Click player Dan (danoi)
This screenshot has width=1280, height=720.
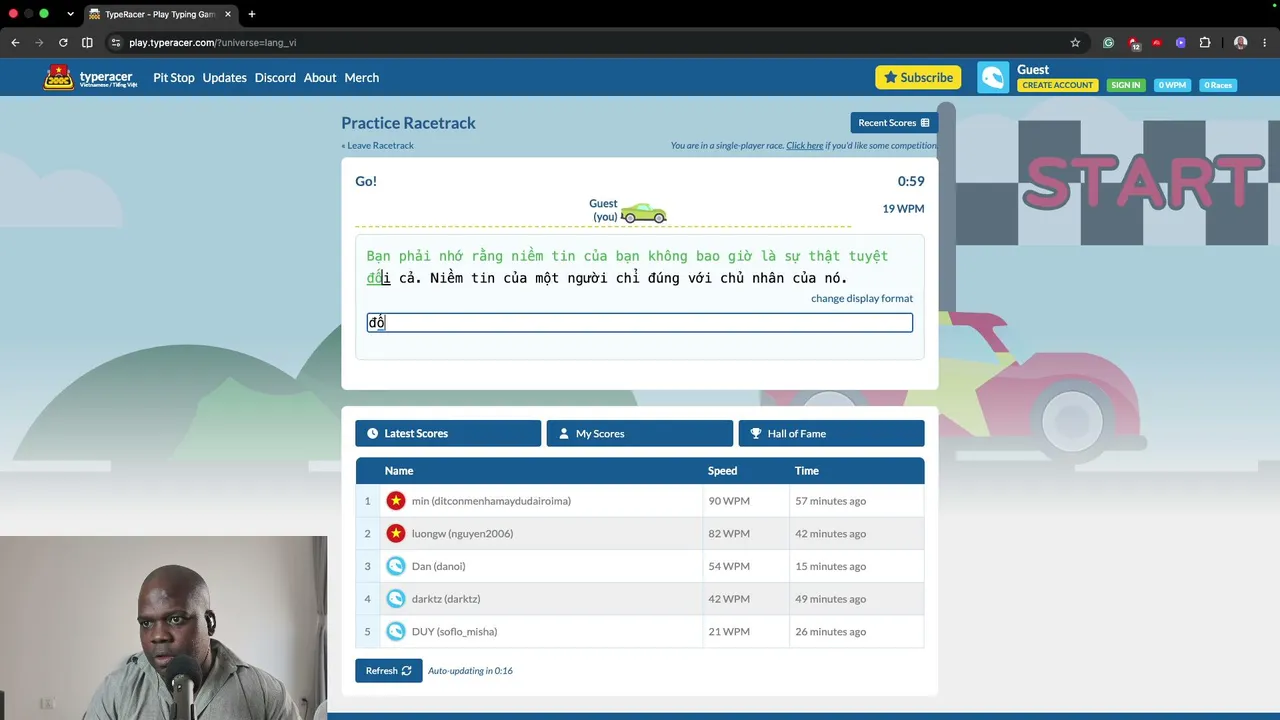[x=439, y=566]
